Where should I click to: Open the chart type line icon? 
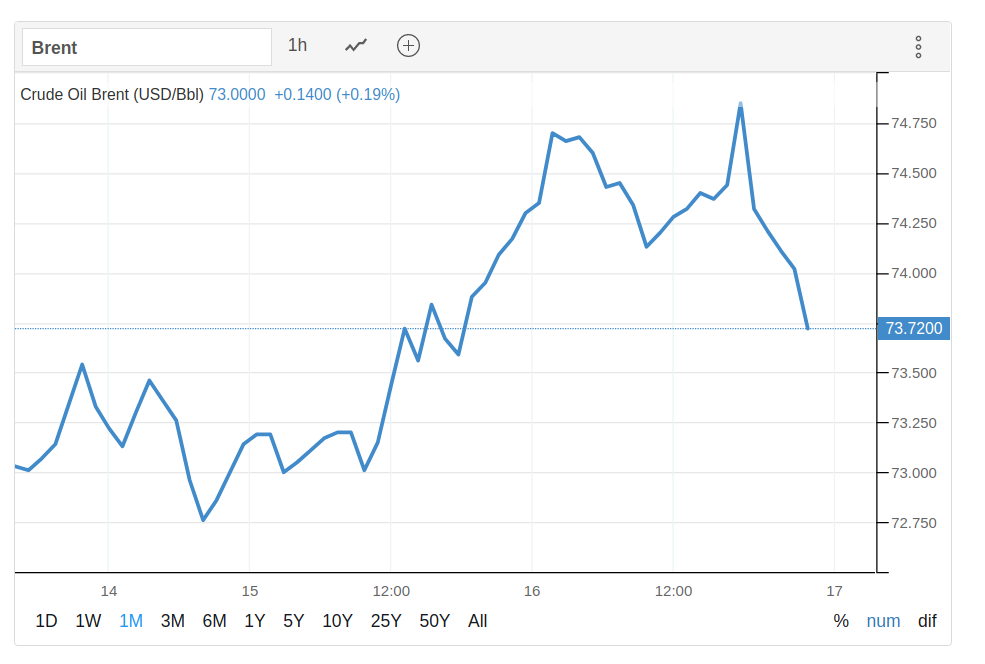[356, 45]
